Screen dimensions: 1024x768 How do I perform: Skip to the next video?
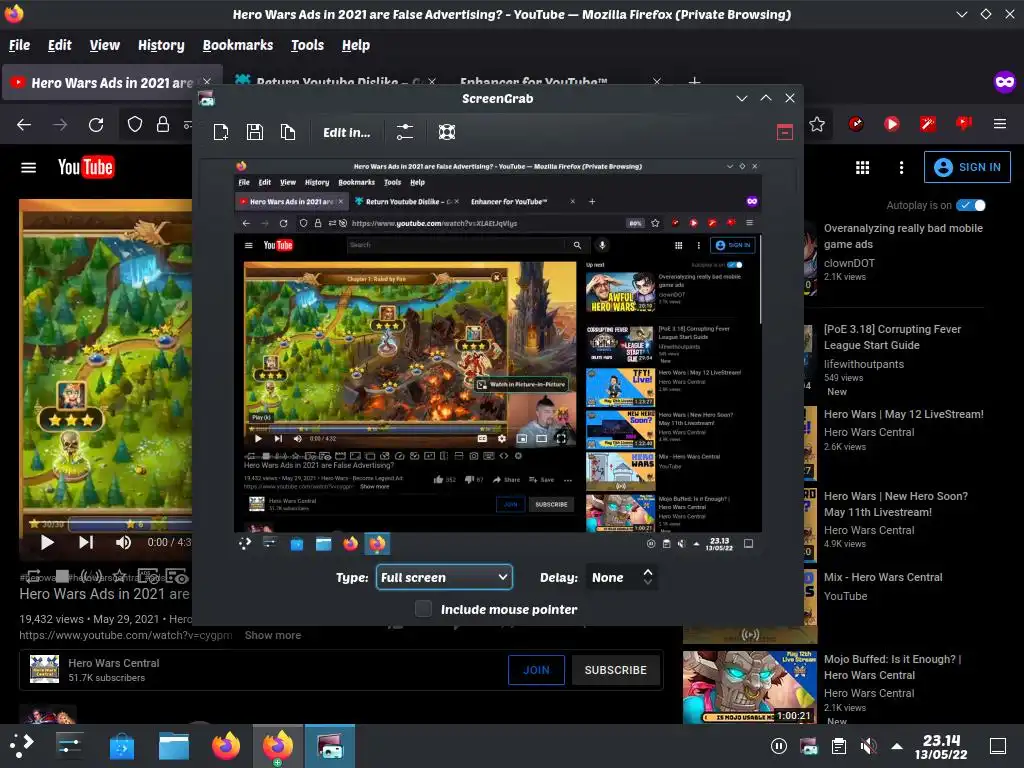point(86,542)
